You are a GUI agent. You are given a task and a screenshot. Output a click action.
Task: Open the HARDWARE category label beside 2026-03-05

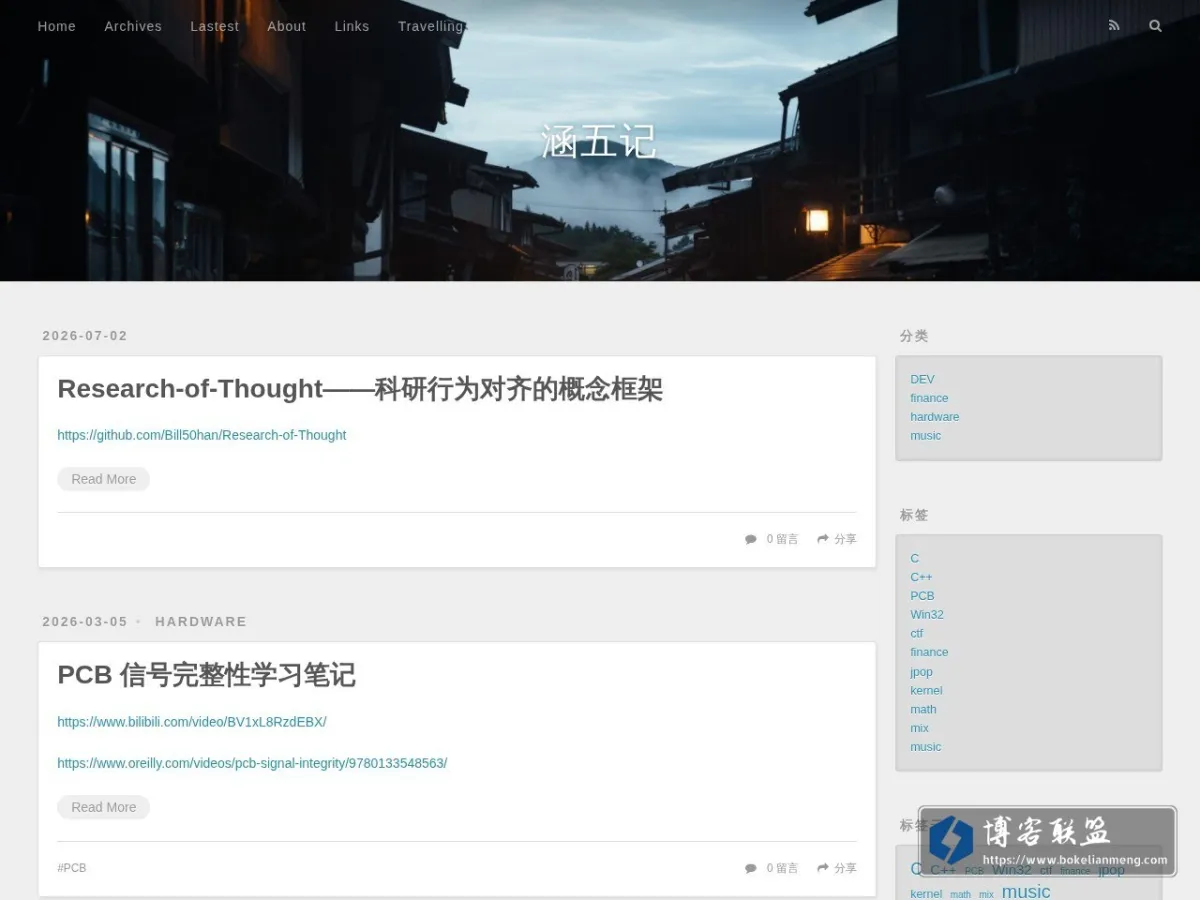(201, 622)
